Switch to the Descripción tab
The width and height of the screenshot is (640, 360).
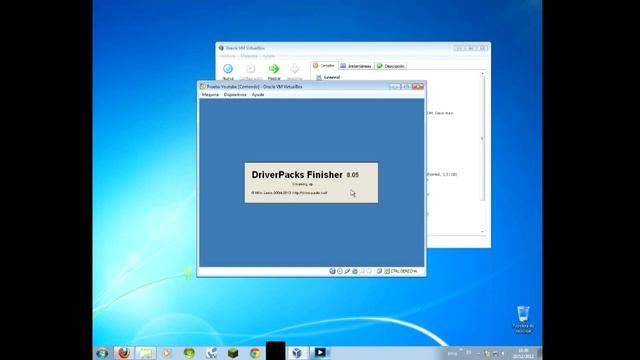point(391,66)
